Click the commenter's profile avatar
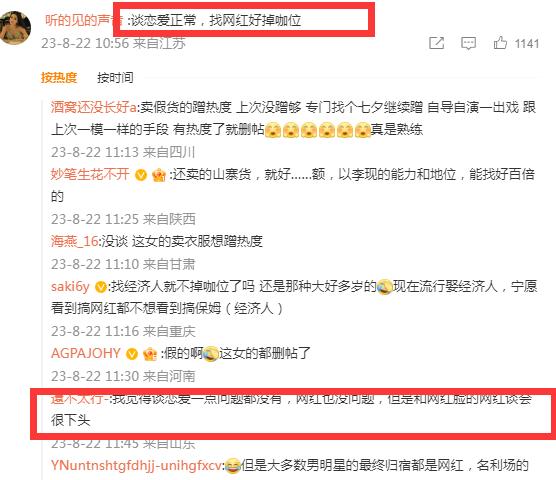 tap(15, 28)
